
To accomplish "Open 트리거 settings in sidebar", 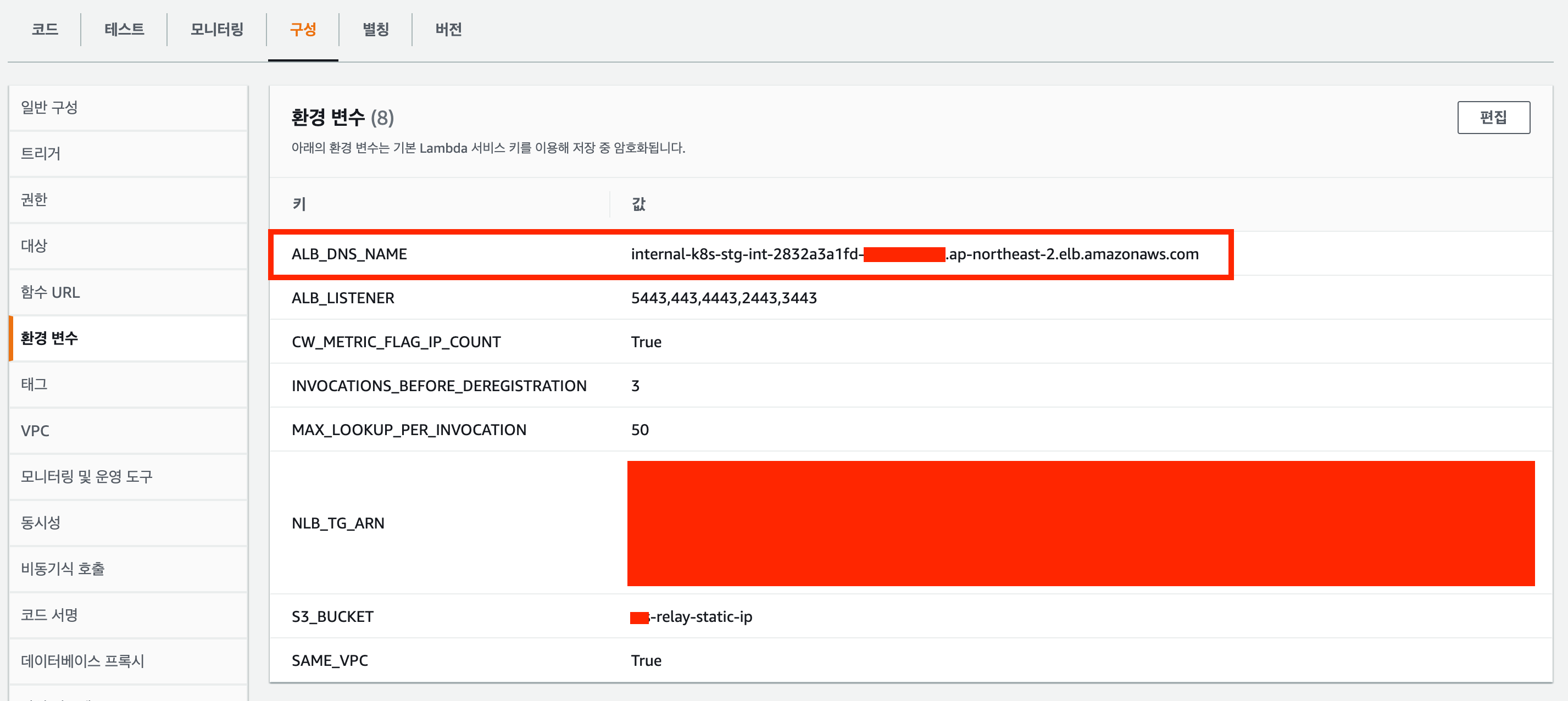I will click(41, 153).
